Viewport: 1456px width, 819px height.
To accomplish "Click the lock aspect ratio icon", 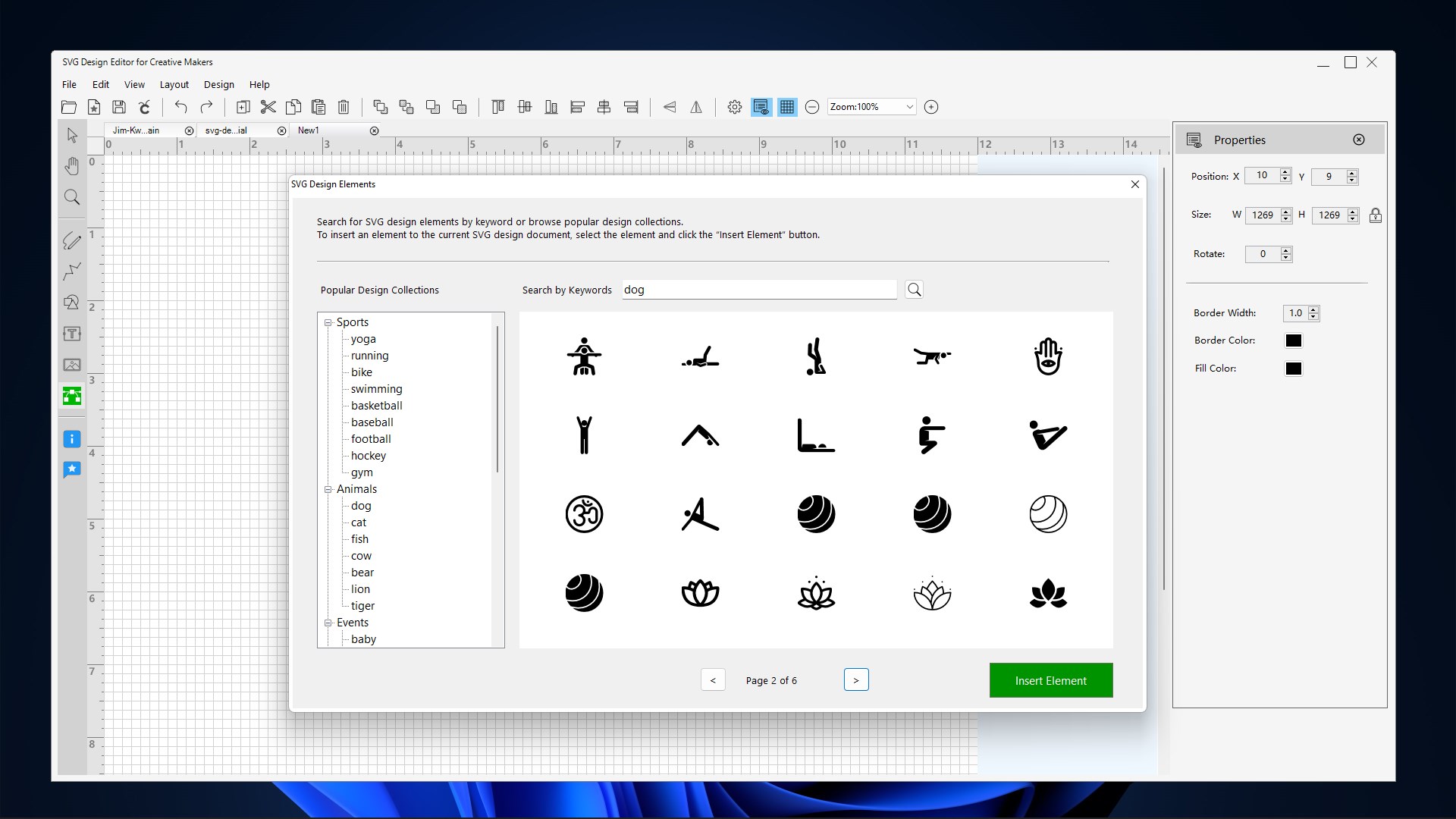I will tap(1375, 215).
